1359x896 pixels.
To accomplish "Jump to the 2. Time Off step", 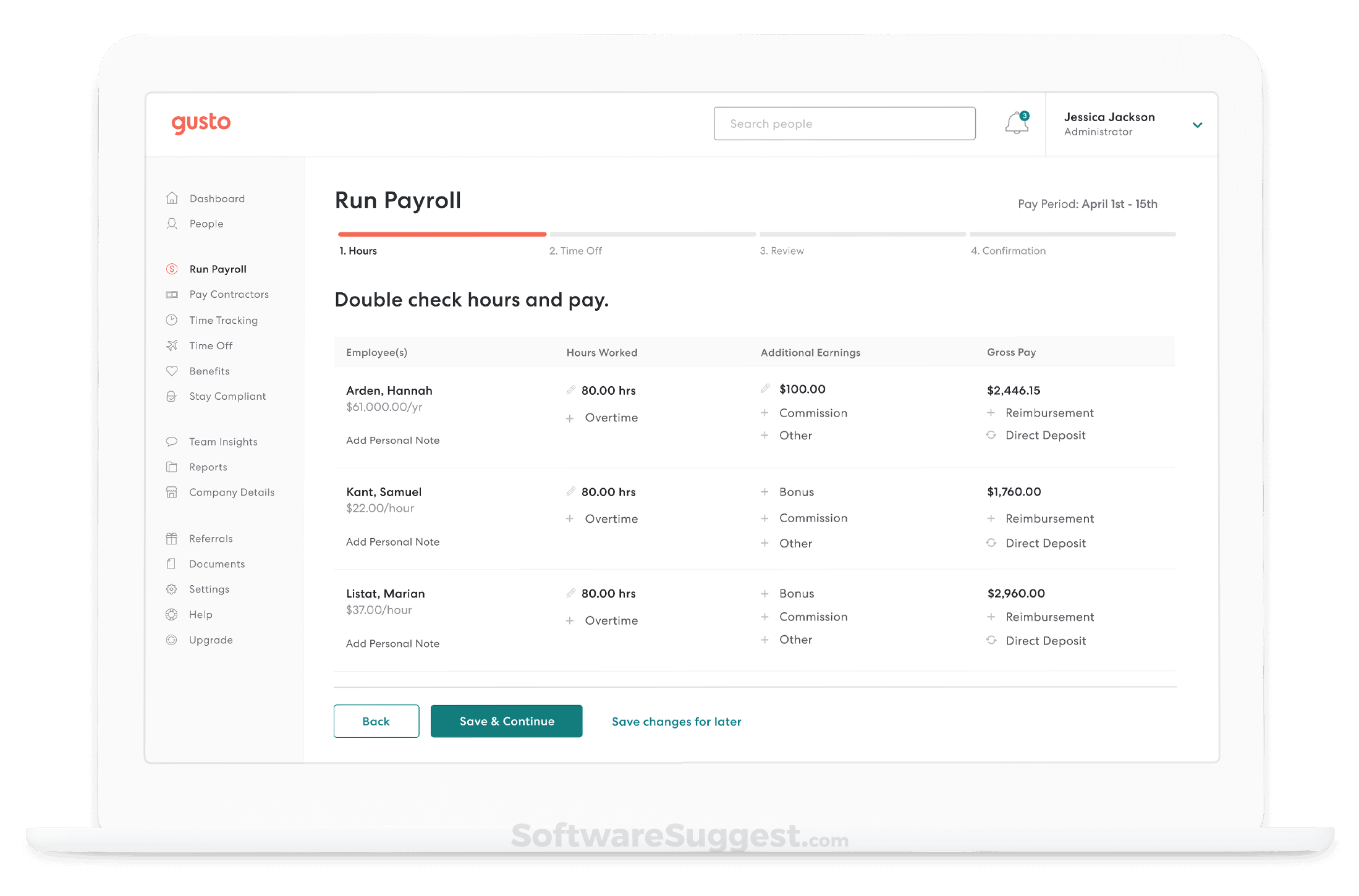I will point(575,251).
